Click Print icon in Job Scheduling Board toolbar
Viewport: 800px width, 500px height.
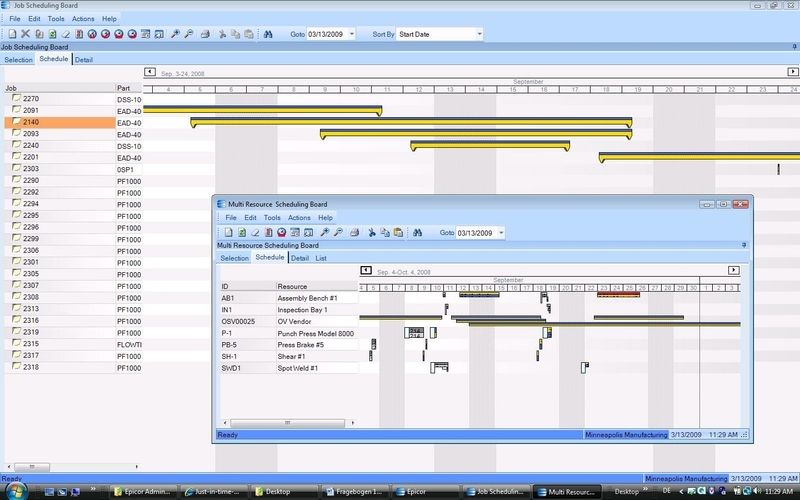205,34
